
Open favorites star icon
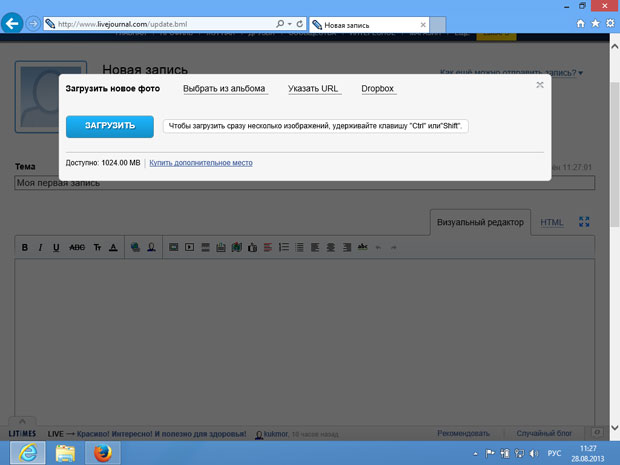(595, 22)
